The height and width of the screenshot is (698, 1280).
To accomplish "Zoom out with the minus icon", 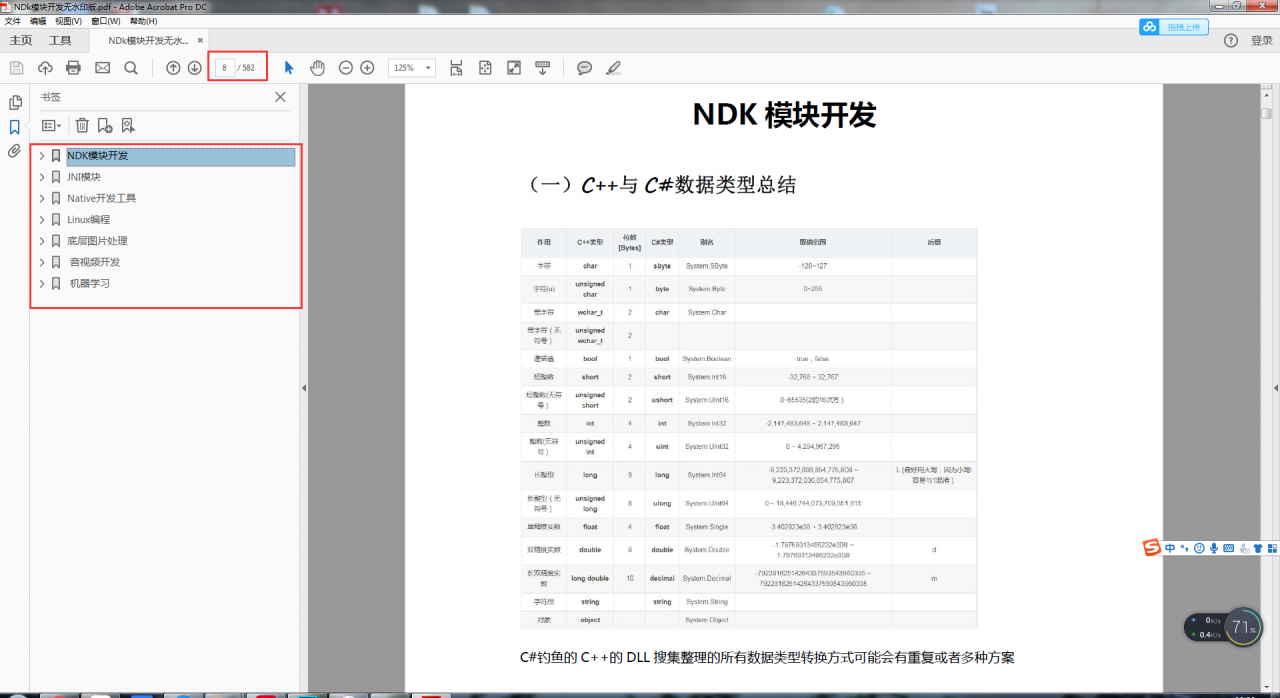I will coord(346,68).
